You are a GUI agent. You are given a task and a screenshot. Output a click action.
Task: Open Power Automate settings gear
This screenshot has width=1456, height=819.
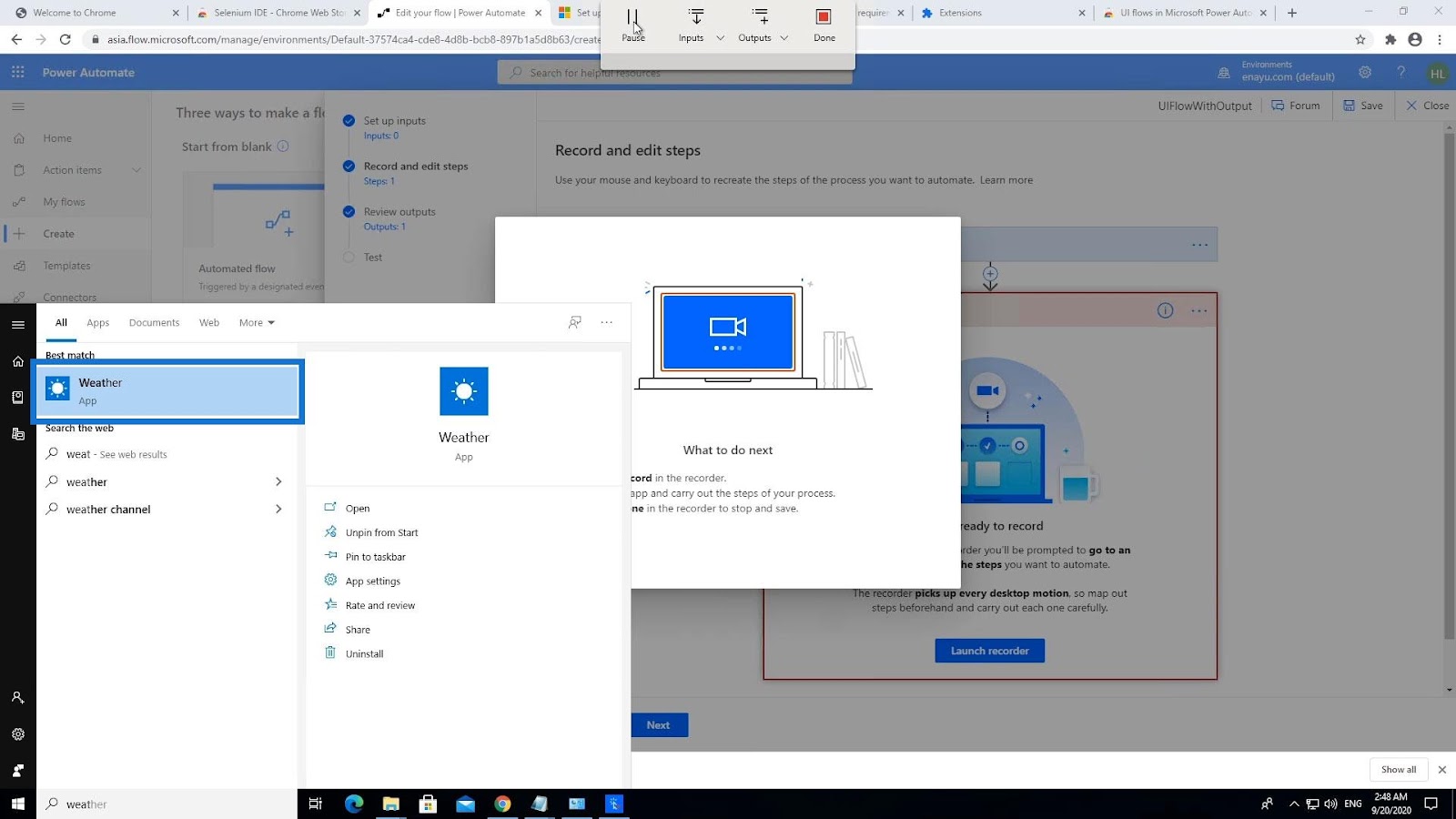click(x=1364, y=73)
